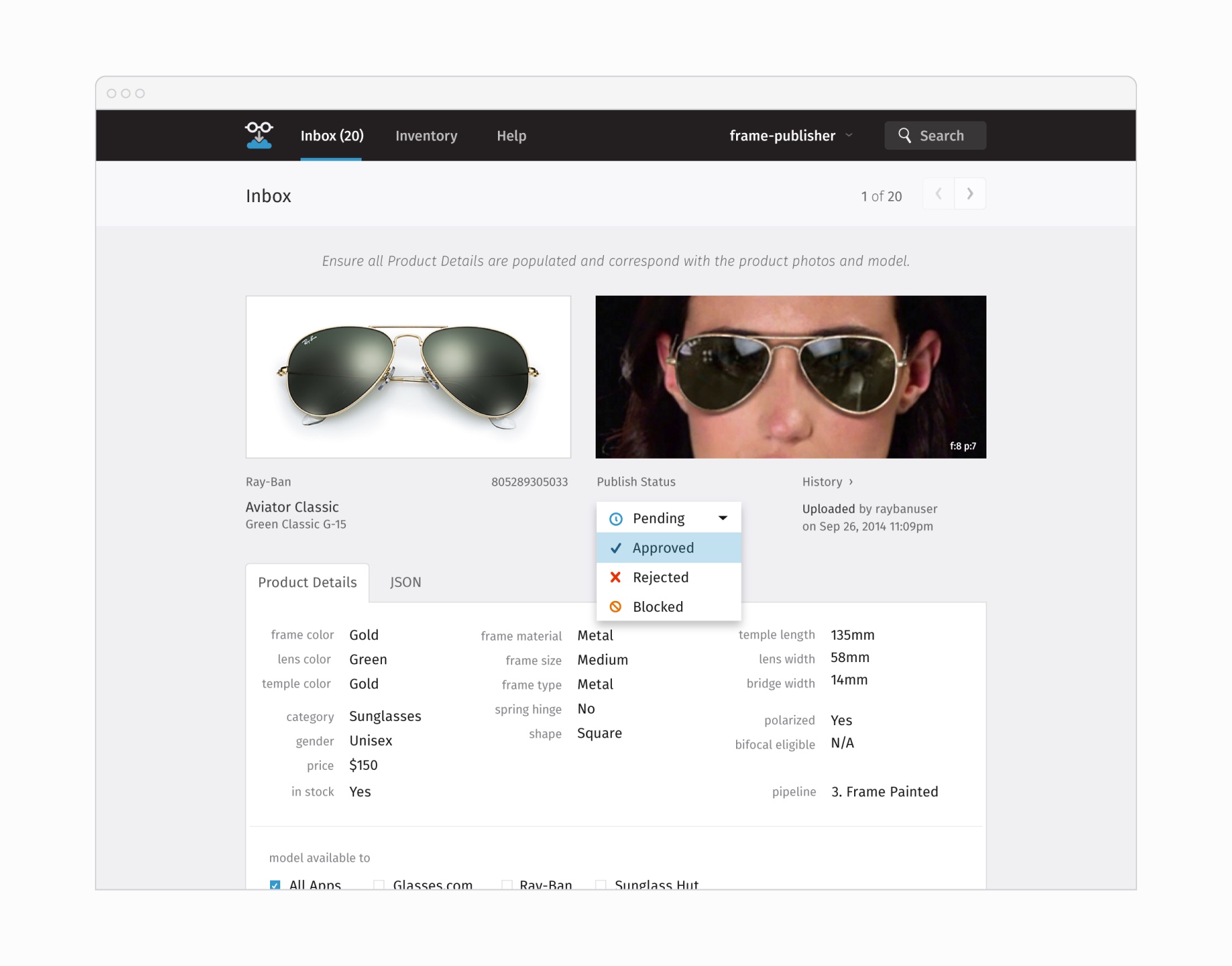
Task: Select the clock icon beside Pending
Action: (x=615, y=518)
